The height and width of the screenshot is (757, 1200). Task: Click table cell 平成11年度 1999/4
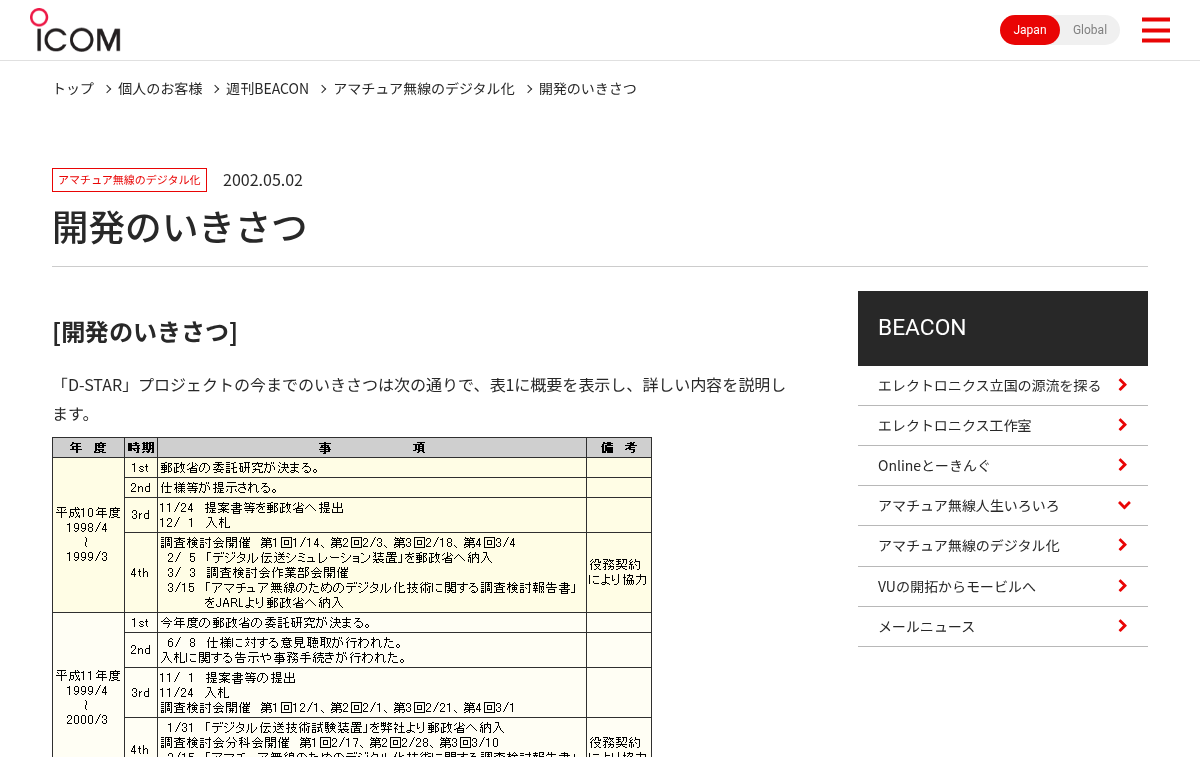click(x=88, y=685)
